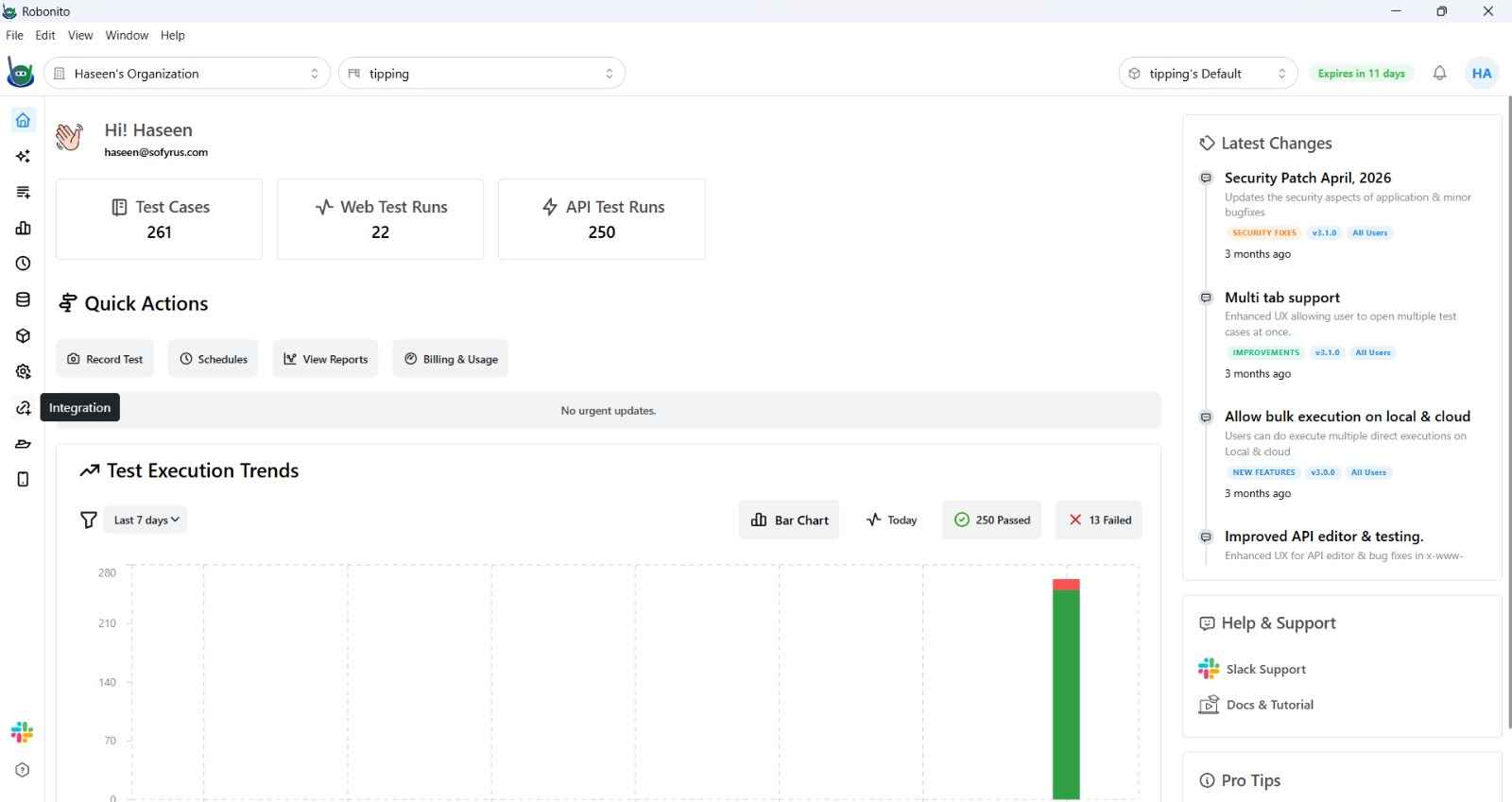This screenshot has width=1512, height=802.
Task: Switch to Bar Chart view
Action: [x=789, y=520]
